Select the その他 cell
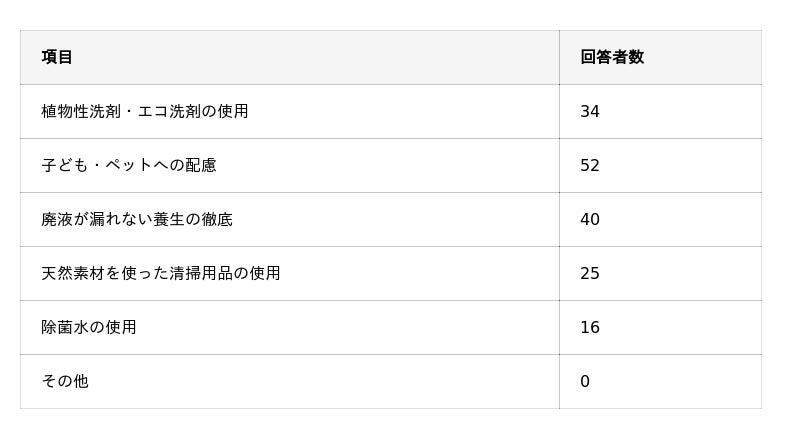800x439 pixels. click(65, 381)
